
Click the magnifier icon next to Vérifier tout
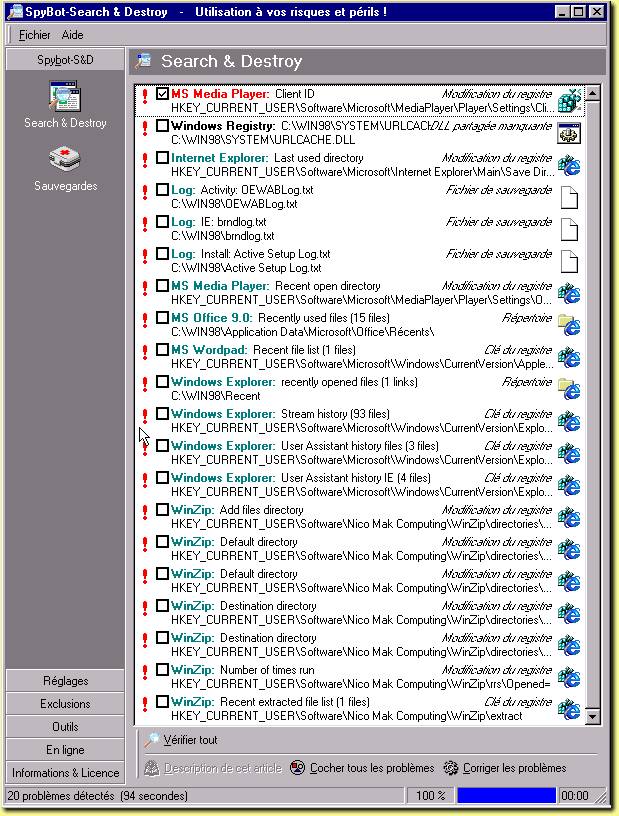pos(153,740)
